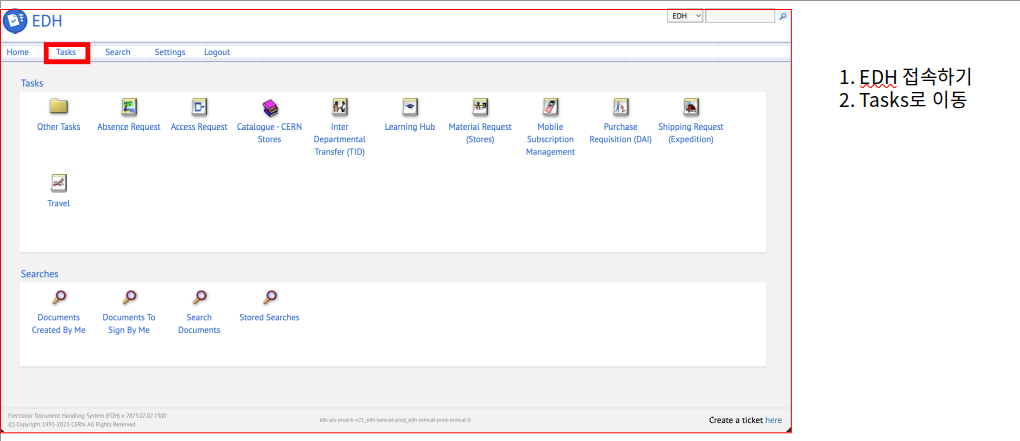Select the Catalogue - CERN Stores books icon
The image size is (1020, 441).
point(269,107)
